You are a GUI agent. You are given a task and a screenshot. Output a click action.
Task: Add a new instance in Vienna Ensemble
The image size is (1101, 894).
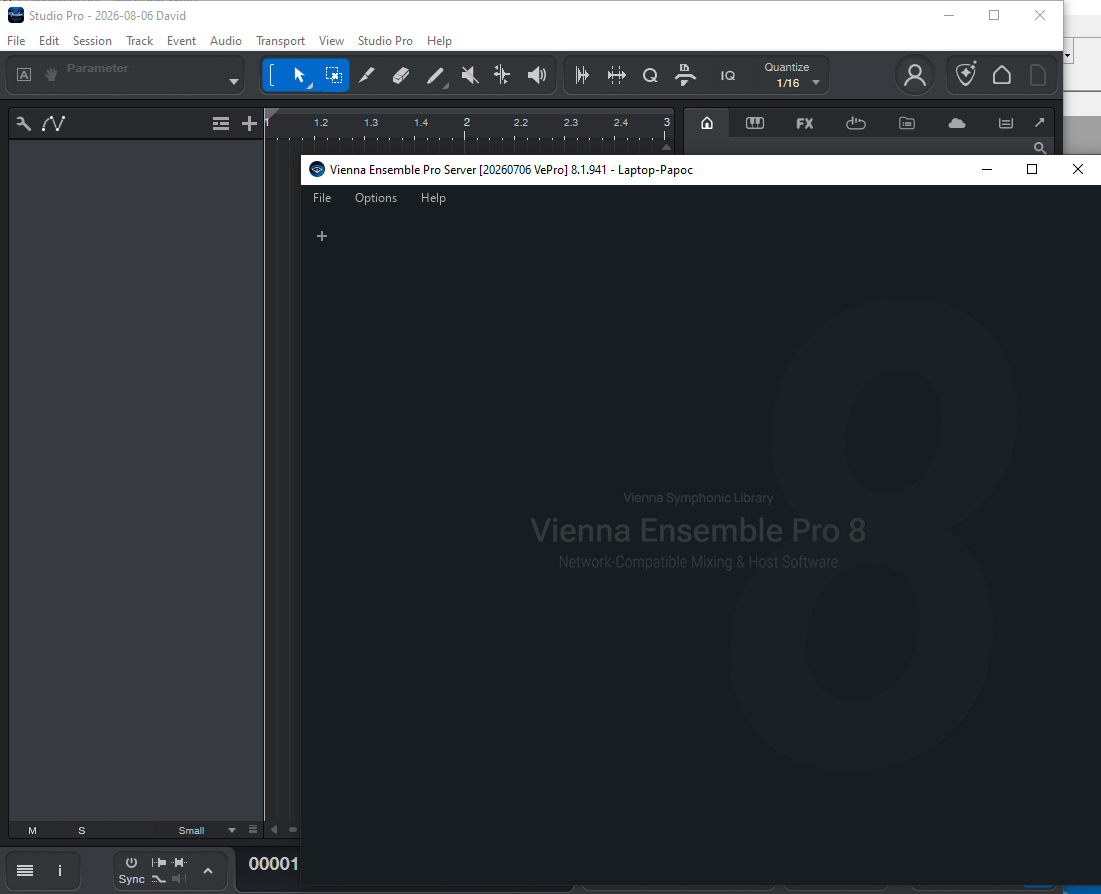click(x=322, y=236)
